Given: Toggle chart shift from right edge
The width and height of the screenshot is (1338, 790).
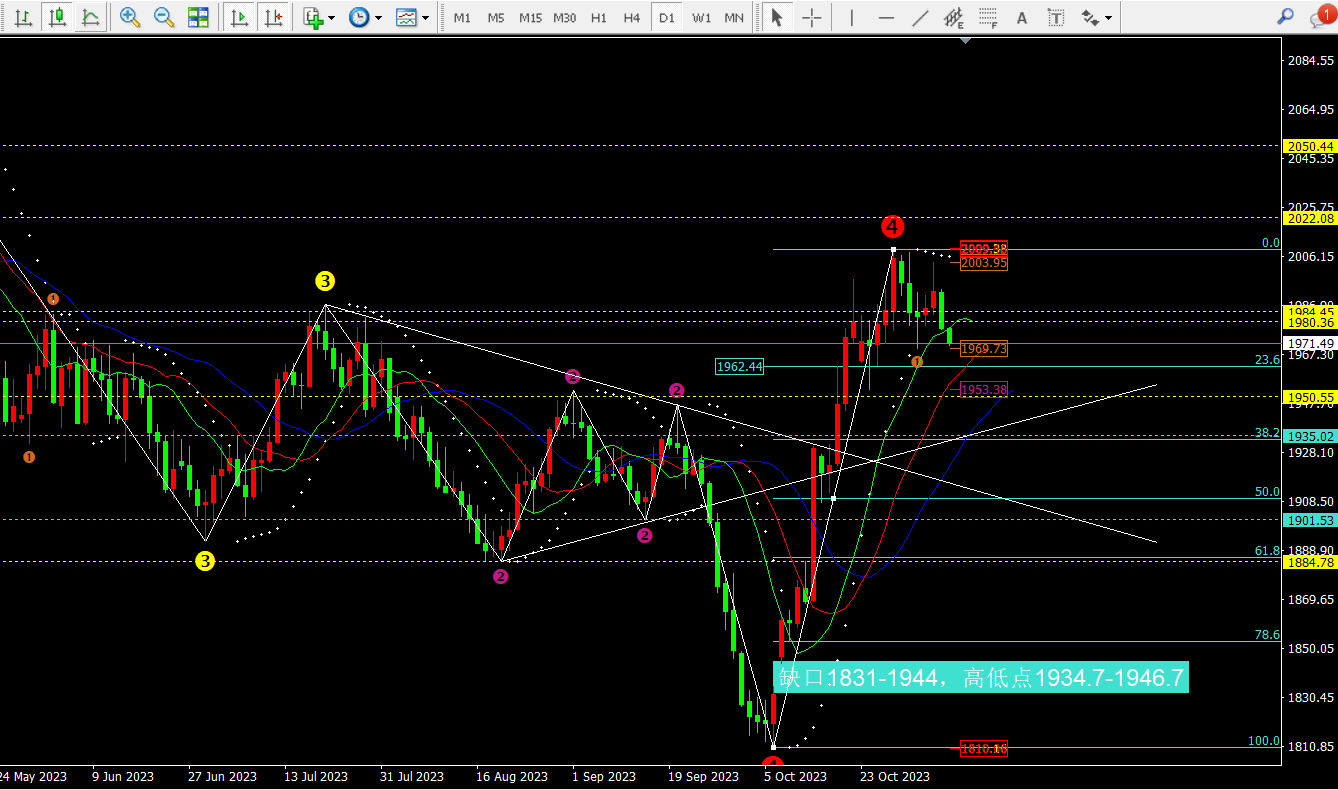Looking at the screenshot, I should click(272, 17).
